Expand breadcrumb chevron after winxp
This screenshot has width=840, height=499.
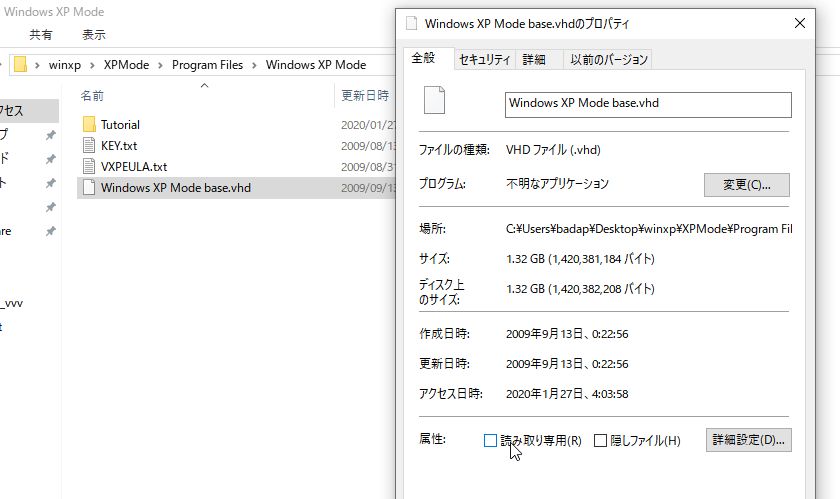tap(92, 65)
